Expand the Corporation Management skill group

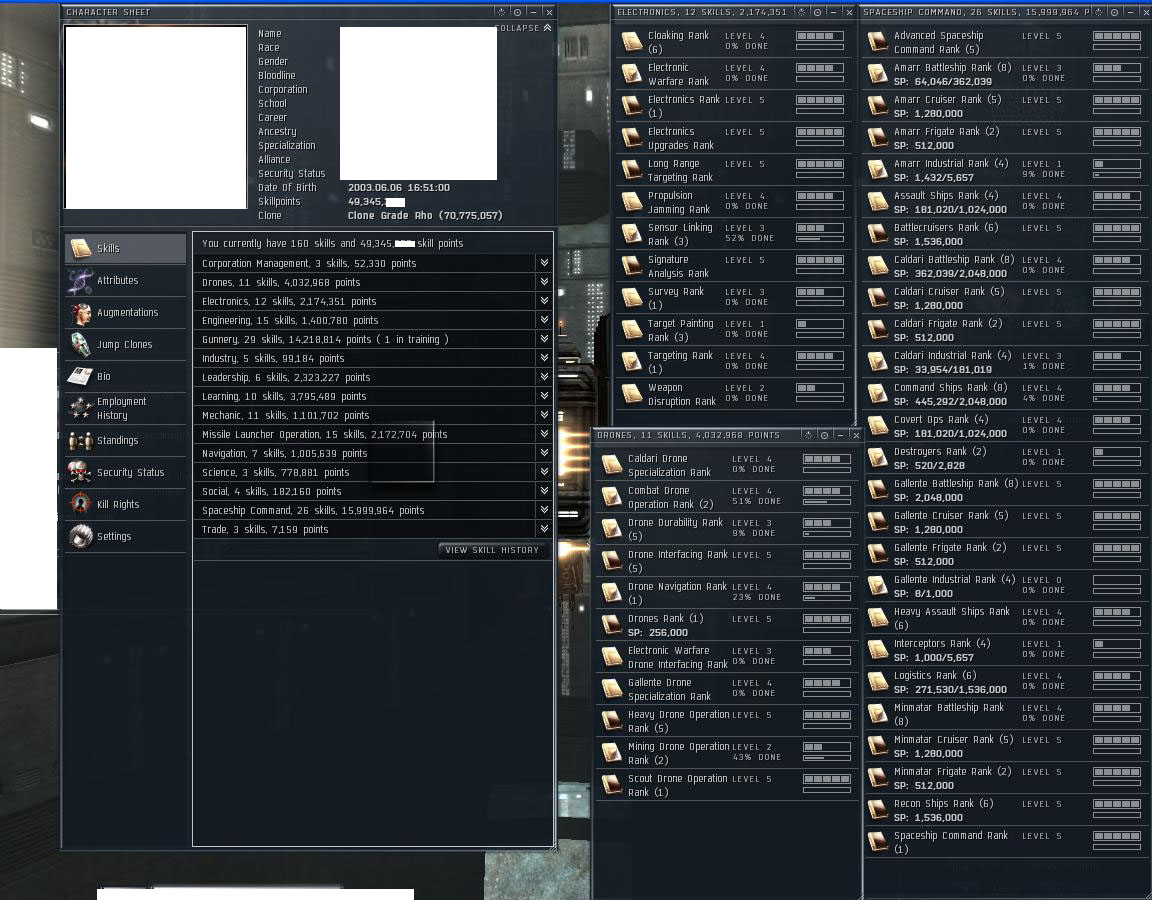[x=544, y=263]
